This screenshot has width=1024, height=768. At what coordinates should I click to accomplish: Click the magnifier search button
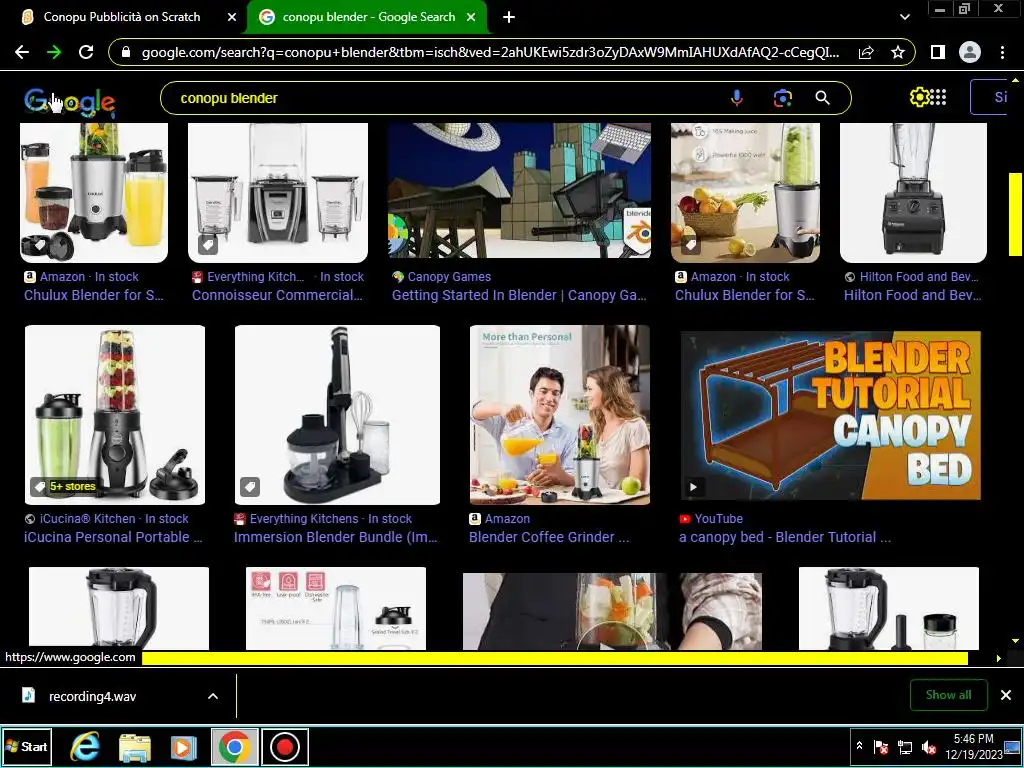coord(823,98)
